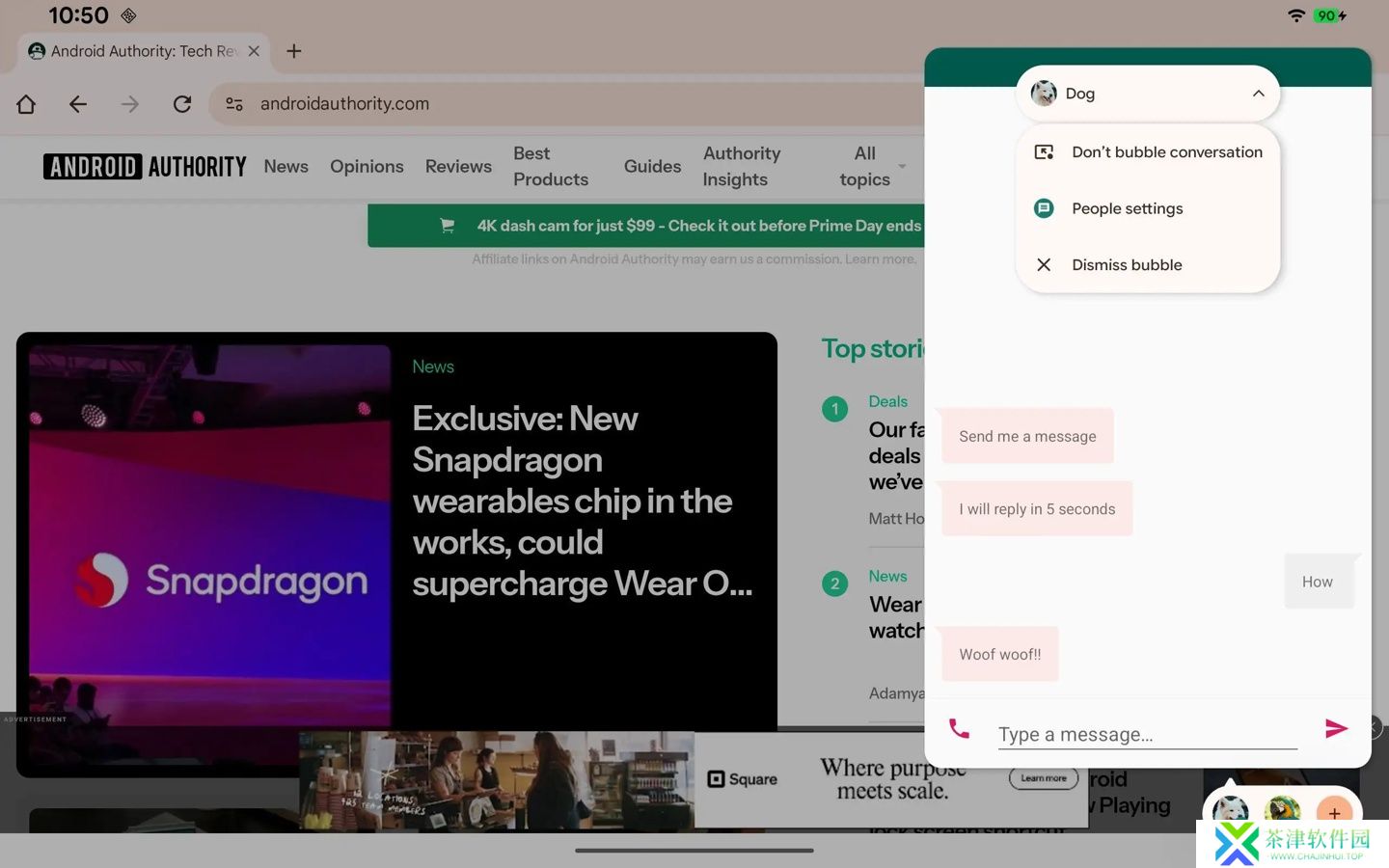Open the Opinions navigation item
This screenshot has width=1389, height=868.
pos(367,167)
